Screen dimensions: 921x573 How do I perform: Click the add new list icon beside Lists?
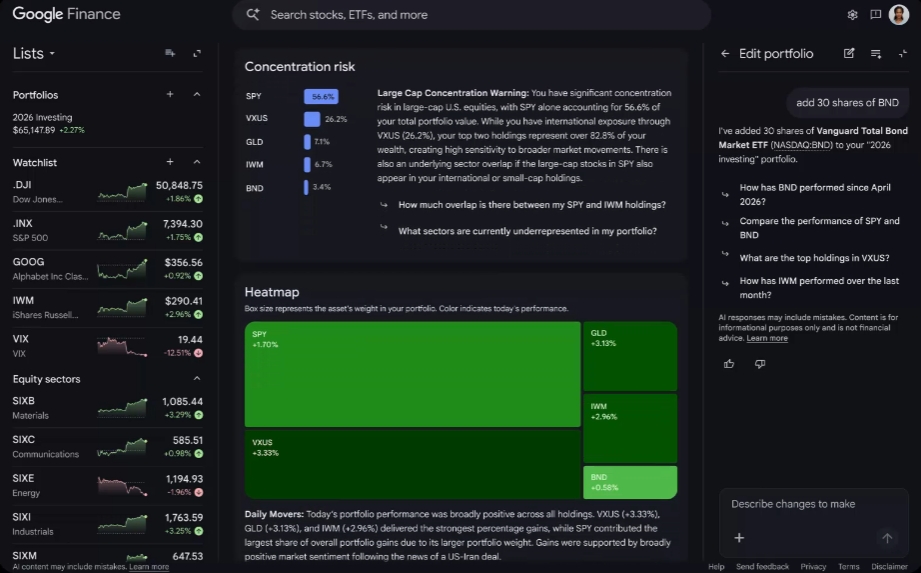point(170,53)
